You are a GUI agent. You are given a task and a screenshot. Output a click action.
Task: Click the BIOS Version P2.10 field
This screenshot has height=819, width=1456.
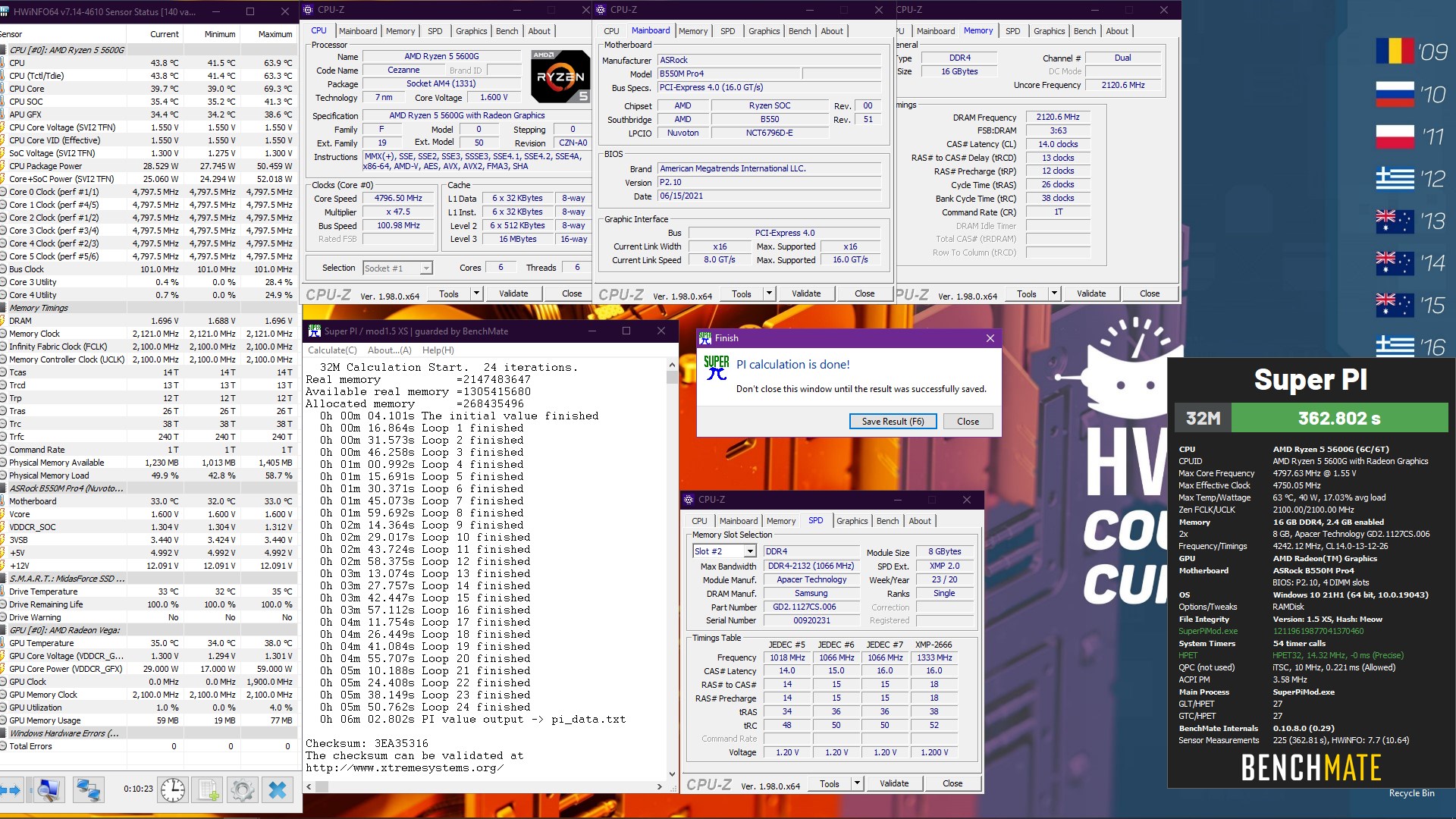(769, 183)
